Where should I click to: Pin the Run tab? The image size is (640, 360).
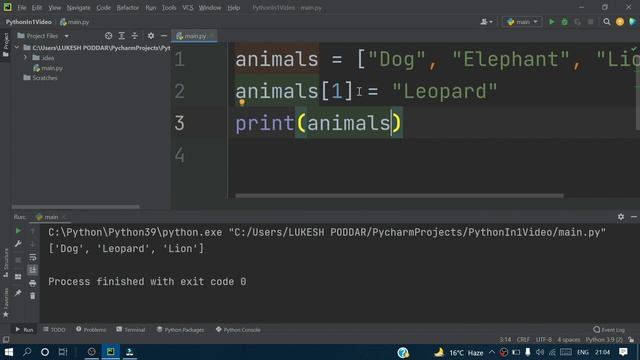[18, 293]
